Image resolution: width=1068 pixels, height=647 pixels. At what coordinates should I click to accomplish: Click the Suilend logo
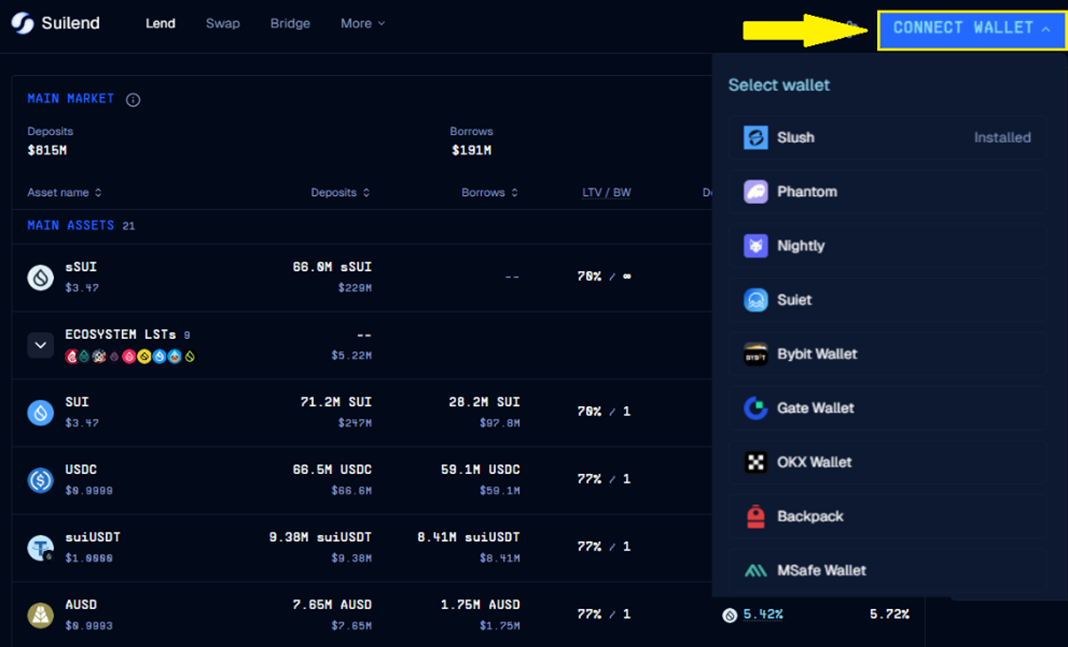click(56, 23)
